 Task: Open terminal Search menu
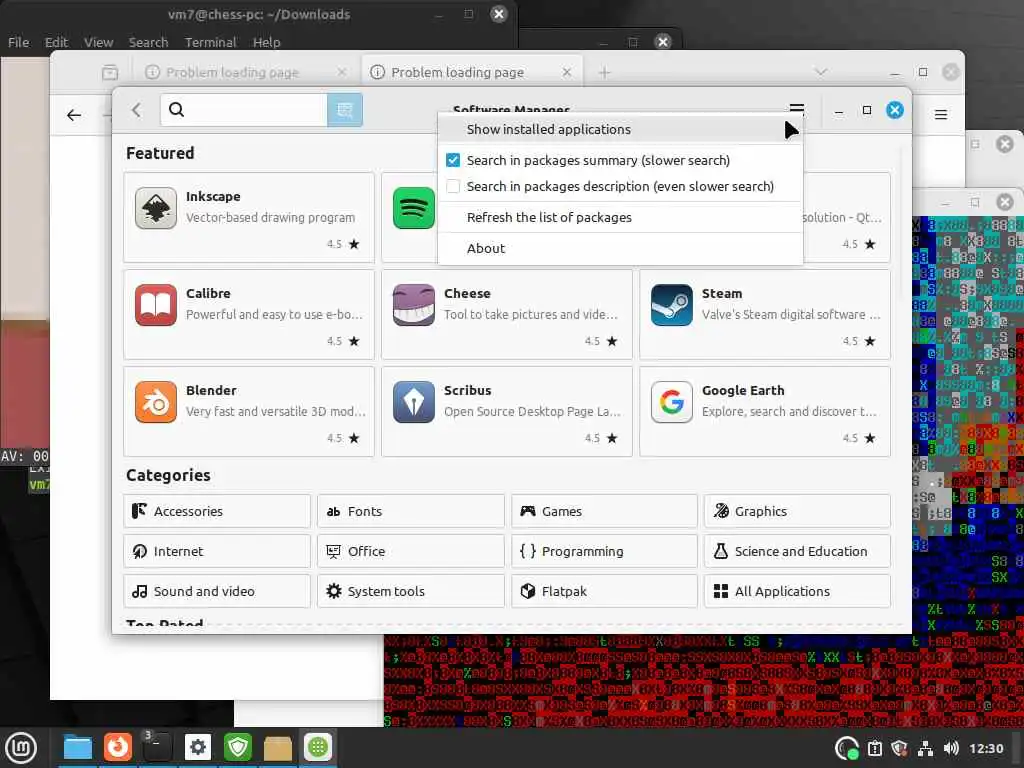(148, 42)
